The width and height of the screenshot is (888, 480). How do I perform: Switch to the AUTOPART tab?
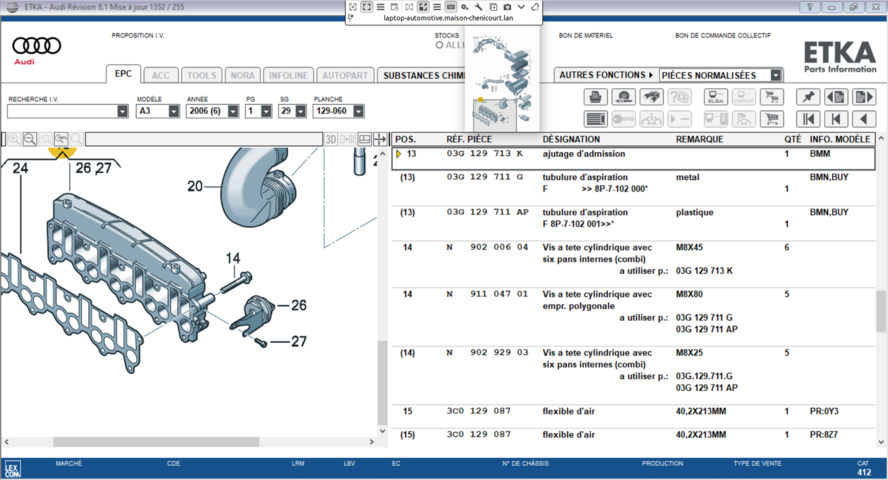tap(345, 75)
